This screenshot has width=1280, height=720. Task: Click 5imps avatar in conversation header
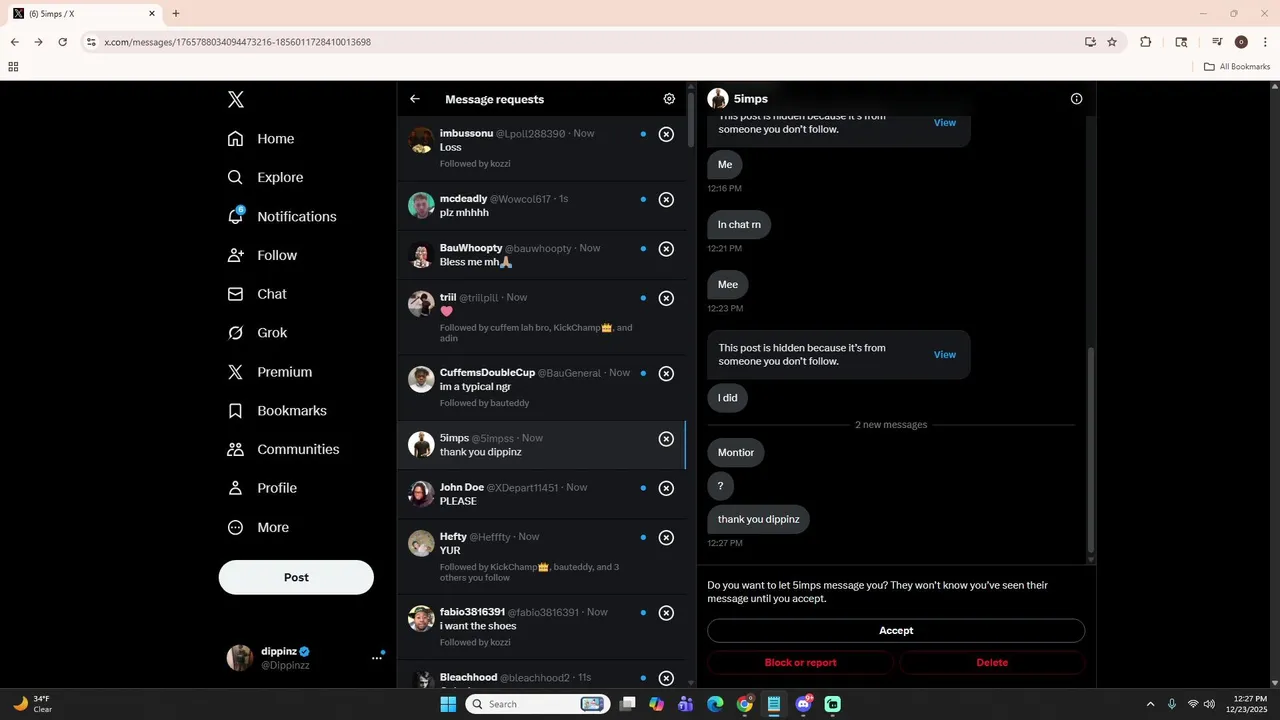coord(718,99)
